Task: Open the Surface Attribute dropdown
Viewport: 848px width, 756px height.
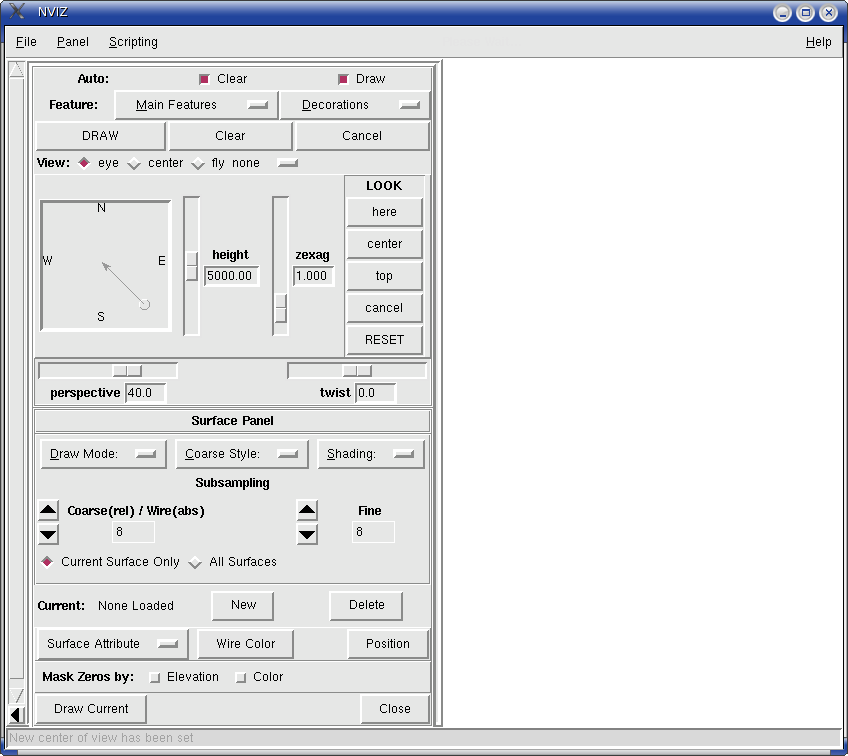Action: click(x=112, y=644)
